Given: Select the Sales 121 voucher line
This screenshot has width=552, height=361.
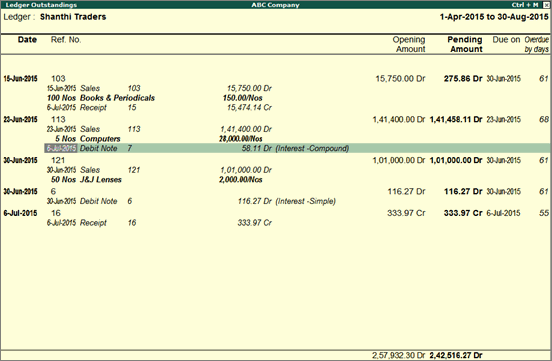Looking at the screenshot, I should tap(159, 170).
